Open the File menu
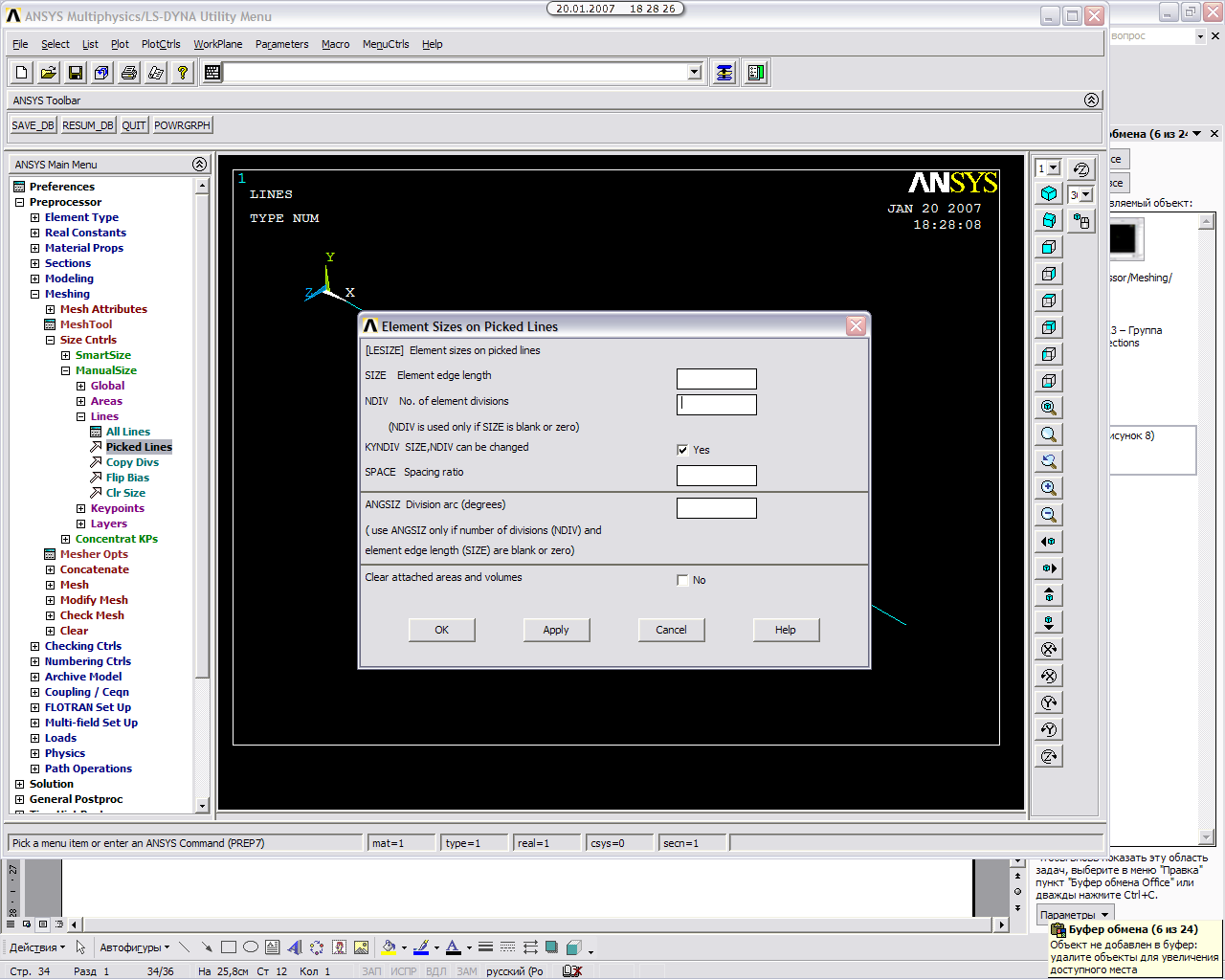 [x=20, y=44]
